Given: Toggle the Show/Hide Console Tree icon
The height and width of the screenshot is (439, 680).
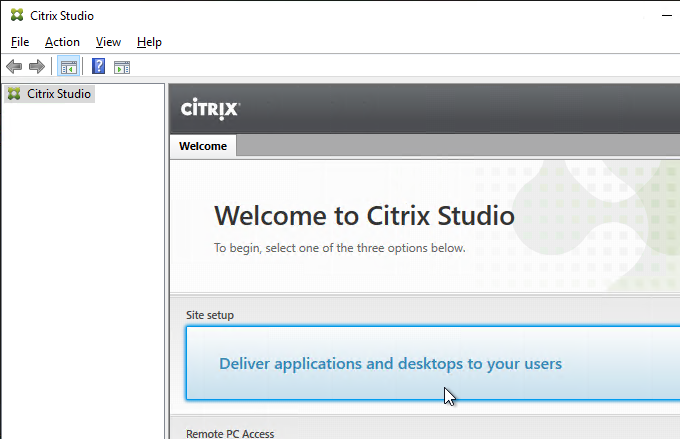Looking at the screenshot, I should pos(69,67).
